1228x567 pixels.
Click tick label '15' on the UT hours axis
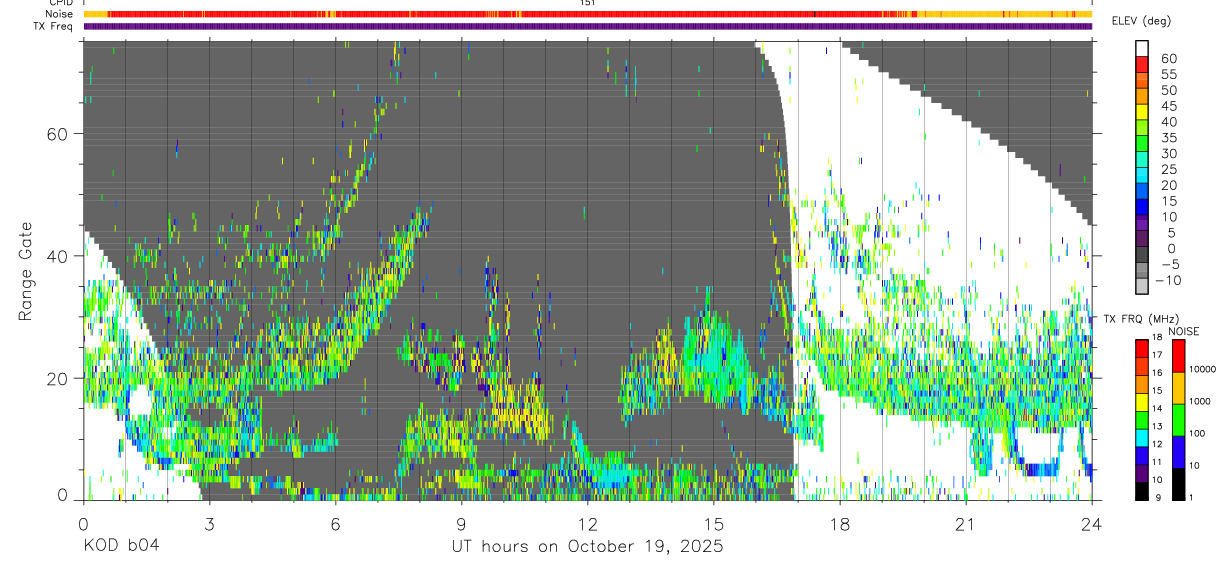714,523
